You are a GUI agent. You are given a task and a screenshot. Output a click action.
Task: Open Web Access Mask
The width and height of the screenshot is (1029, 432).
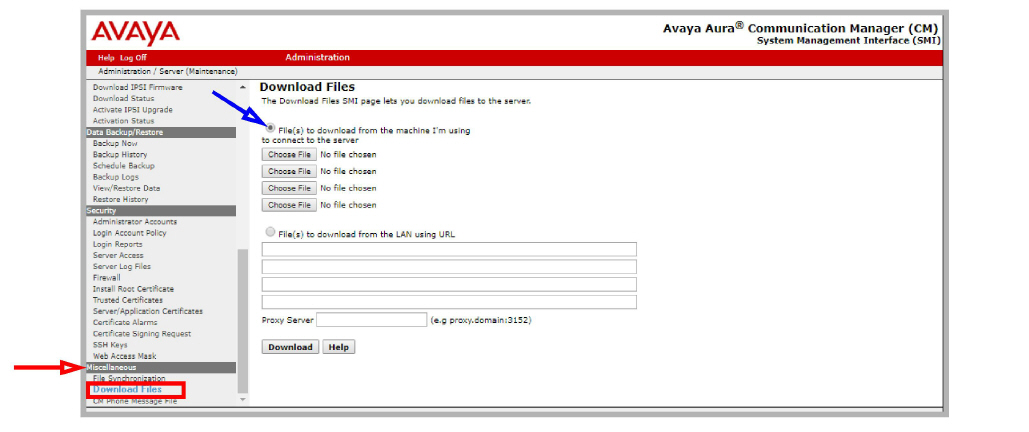tap(124, 356)
